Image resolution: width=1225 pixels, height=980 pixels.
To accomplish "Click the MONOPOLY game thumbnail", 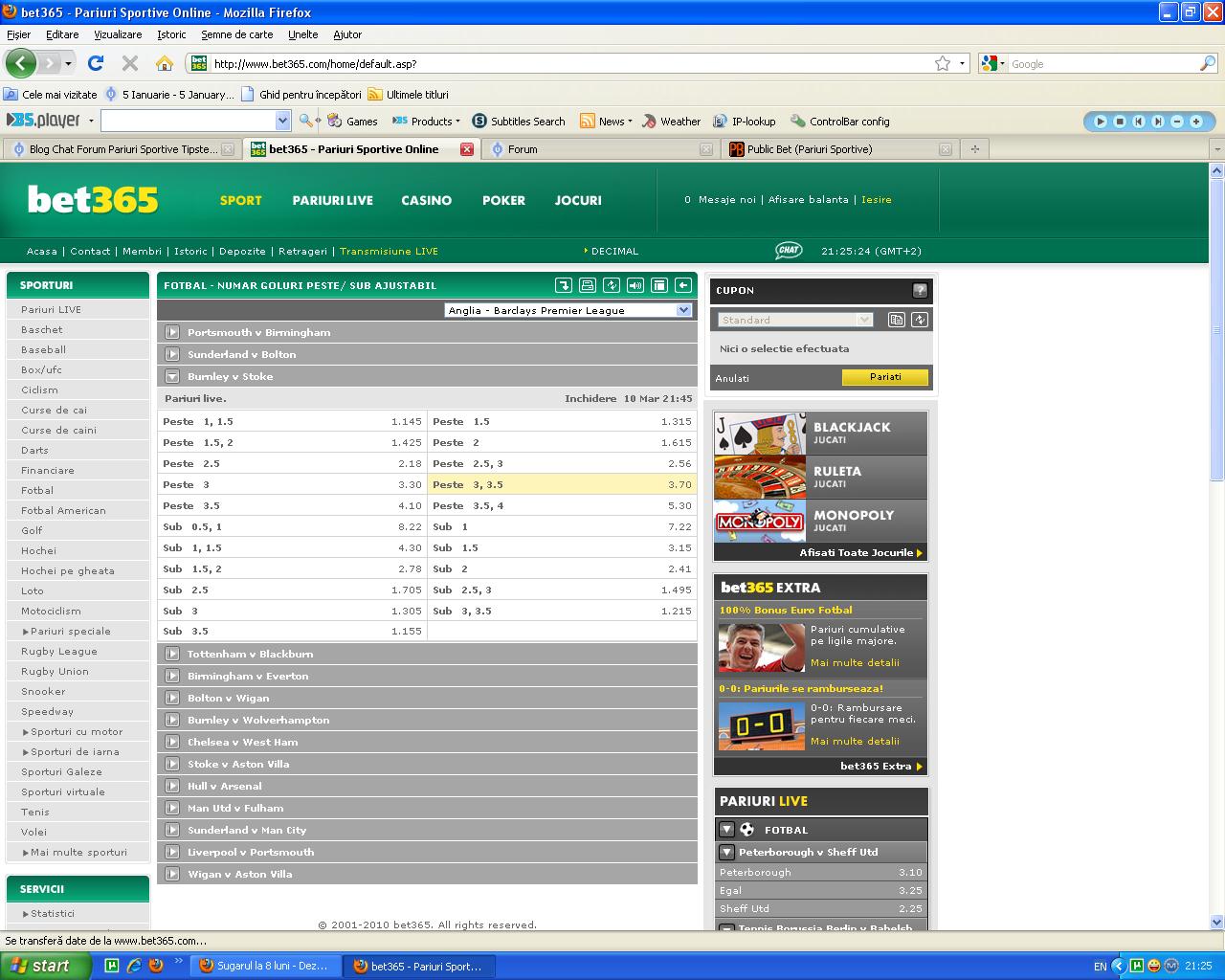I will pos(760,522).
